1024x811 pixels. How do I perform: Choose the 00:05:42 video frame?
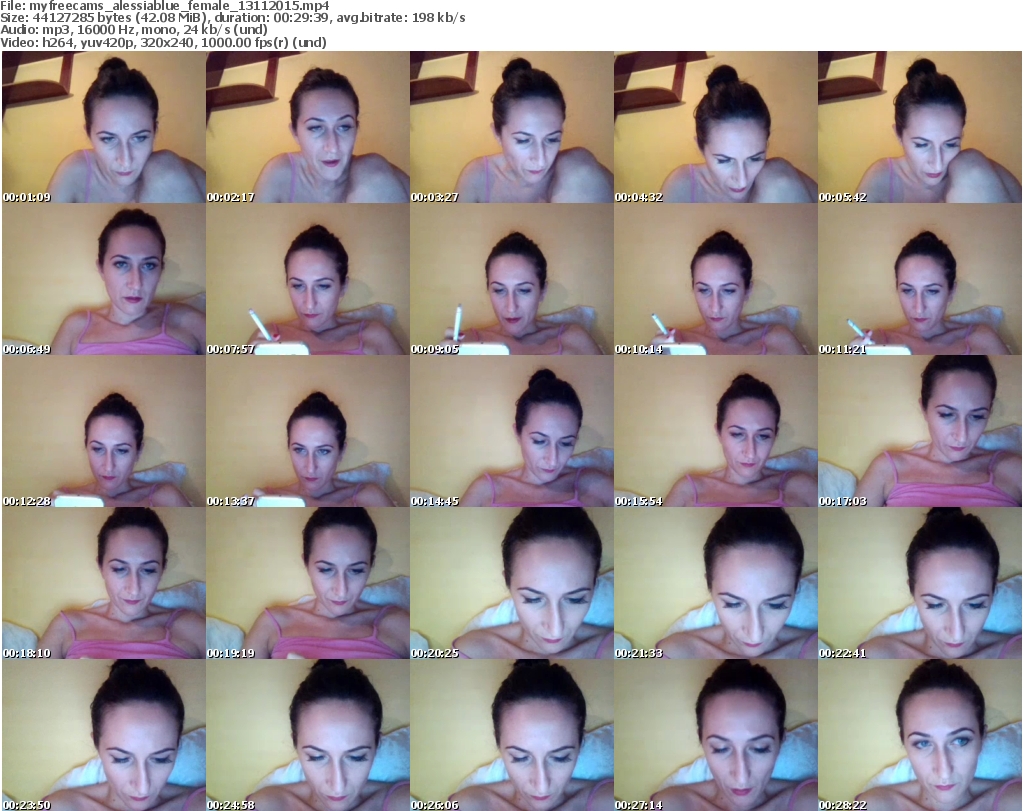919,128
